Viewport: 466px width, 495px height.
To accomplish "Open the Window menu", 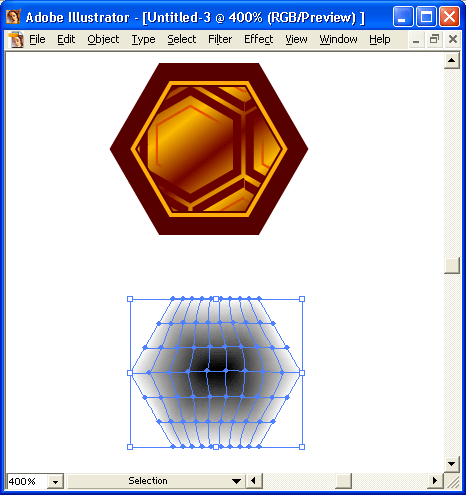I will point(338,39).
